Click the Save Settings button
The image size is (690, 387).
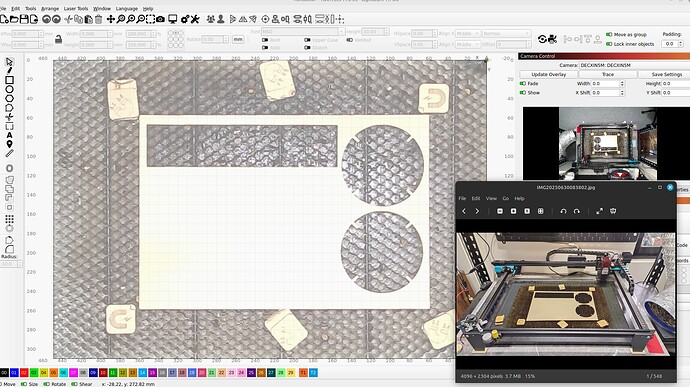[664, 74]
